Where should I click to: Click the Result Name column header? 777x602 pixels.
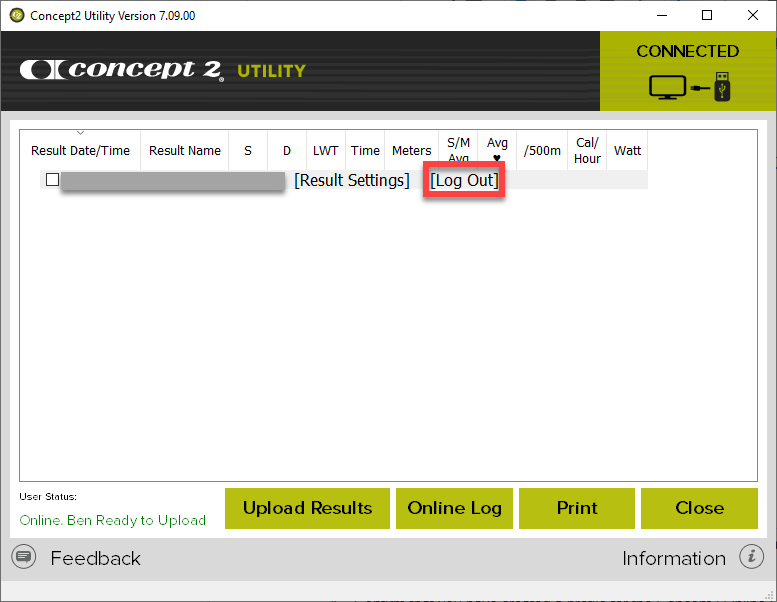click(x=185, y=151)
